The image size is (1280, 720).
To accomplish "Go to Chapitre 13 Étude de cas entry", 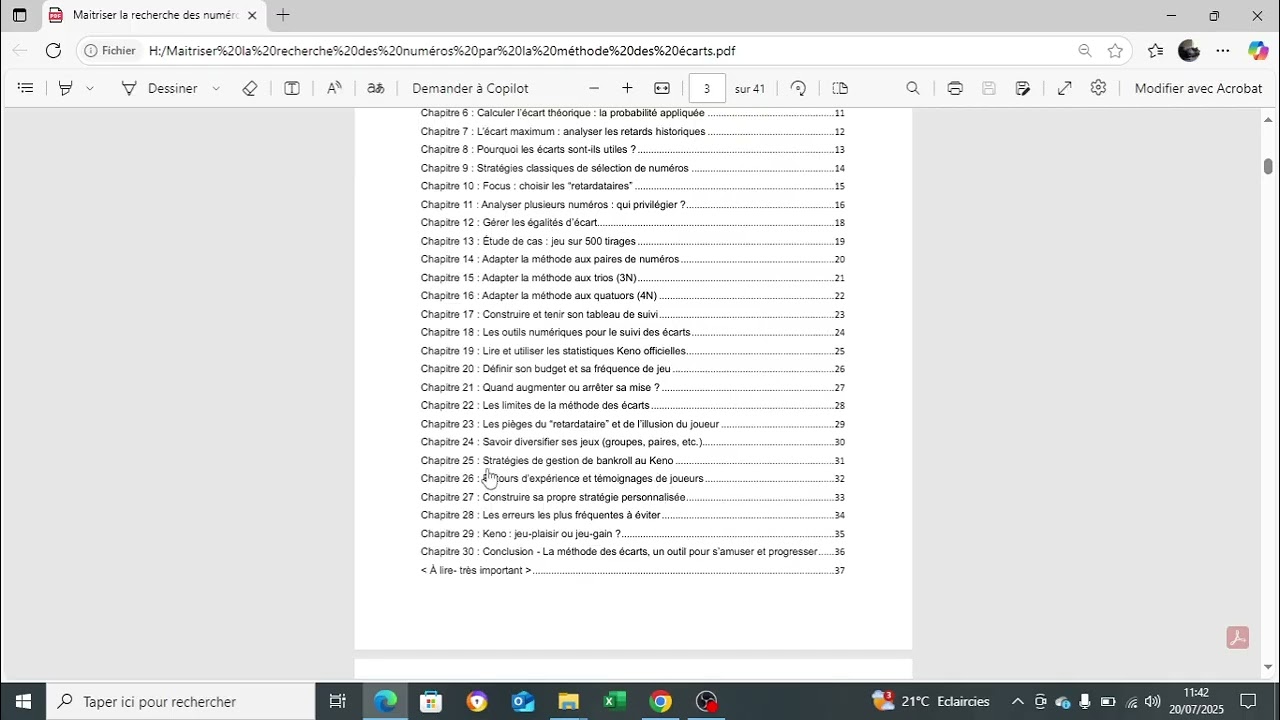I will (633, 241).
